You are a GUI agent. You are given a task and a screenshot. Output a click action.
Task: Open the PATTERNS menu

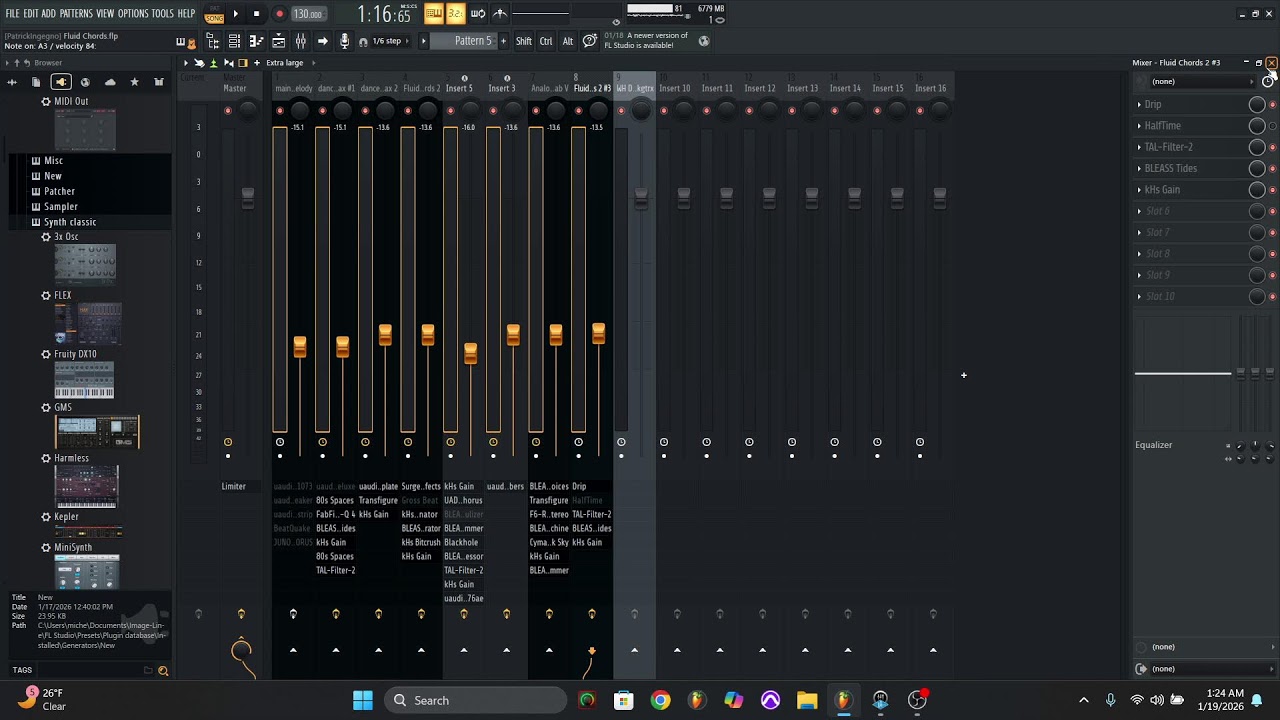pyautogui.click(x=76, y=14)
